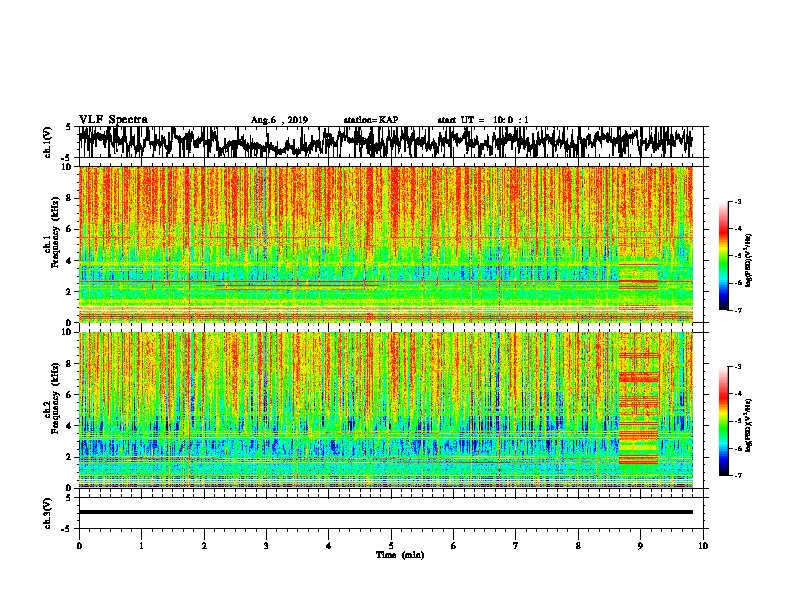Click the "8" tick on the ch.2 frequency axis
792x612 pixels.
(x=71, y=364)
